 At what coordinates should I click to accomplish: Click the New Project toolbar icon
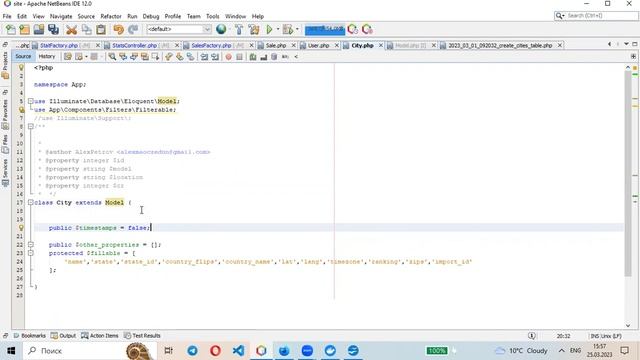click(25, 29)
